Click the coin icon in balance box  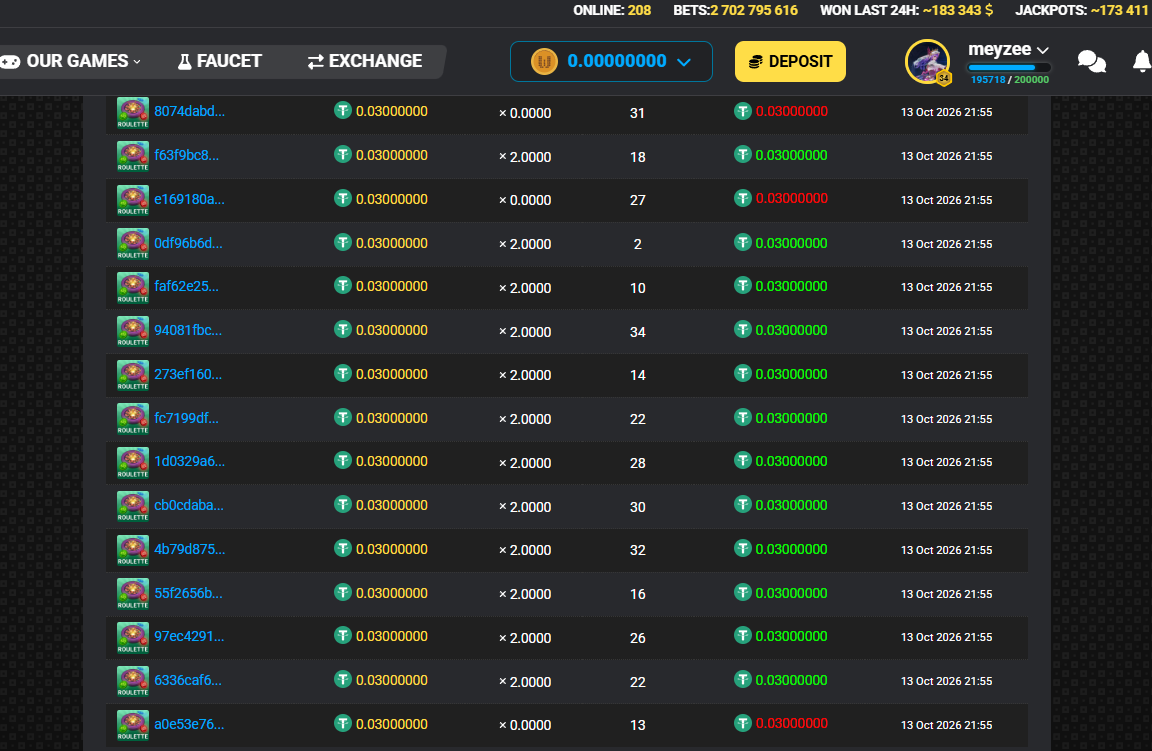[x=544, y=61]
